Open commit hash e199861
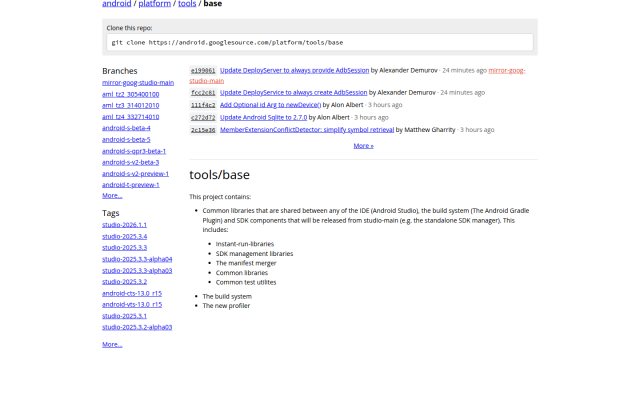The height and width of the screenshot is (400, 640). click(x=203, y=70)
